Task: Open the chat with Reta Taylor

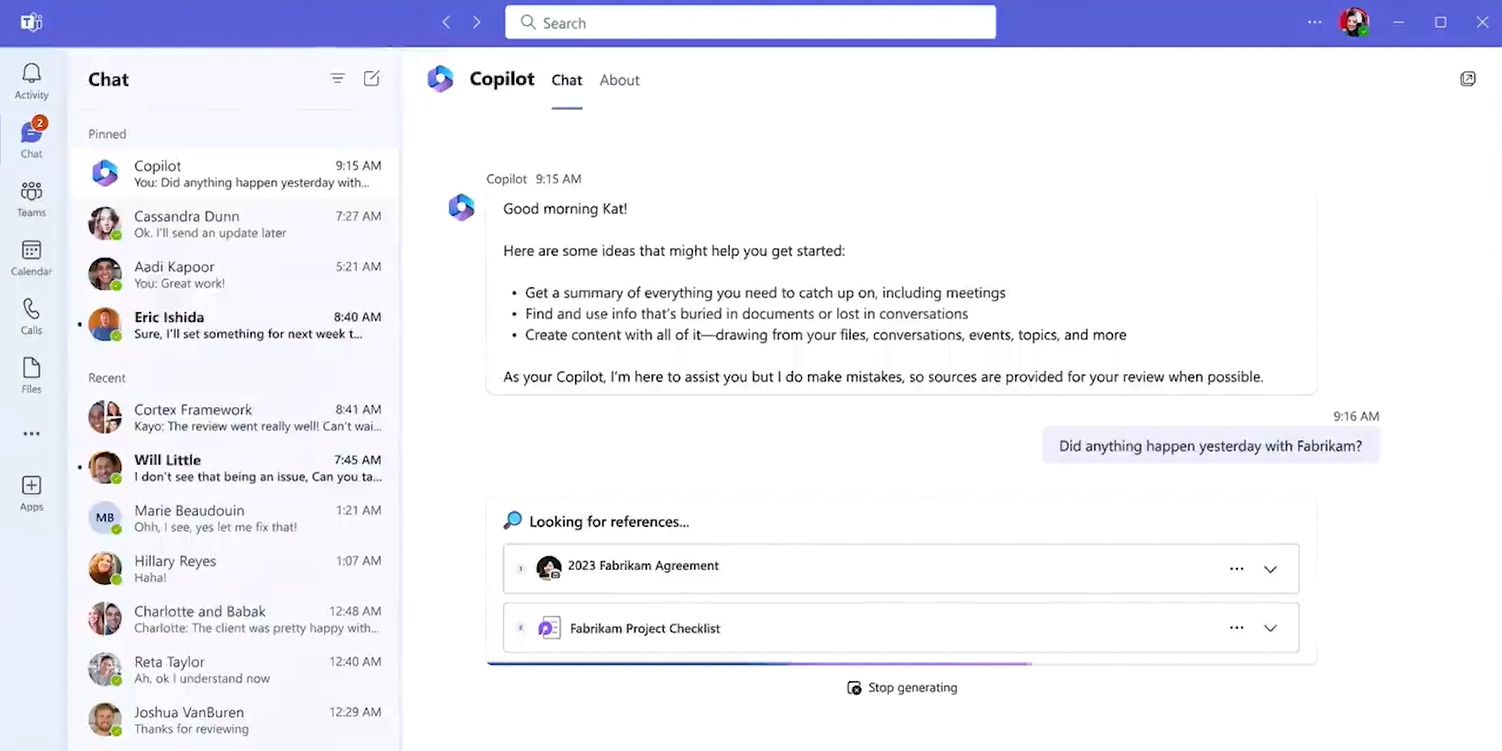Action: coord(234,670)
